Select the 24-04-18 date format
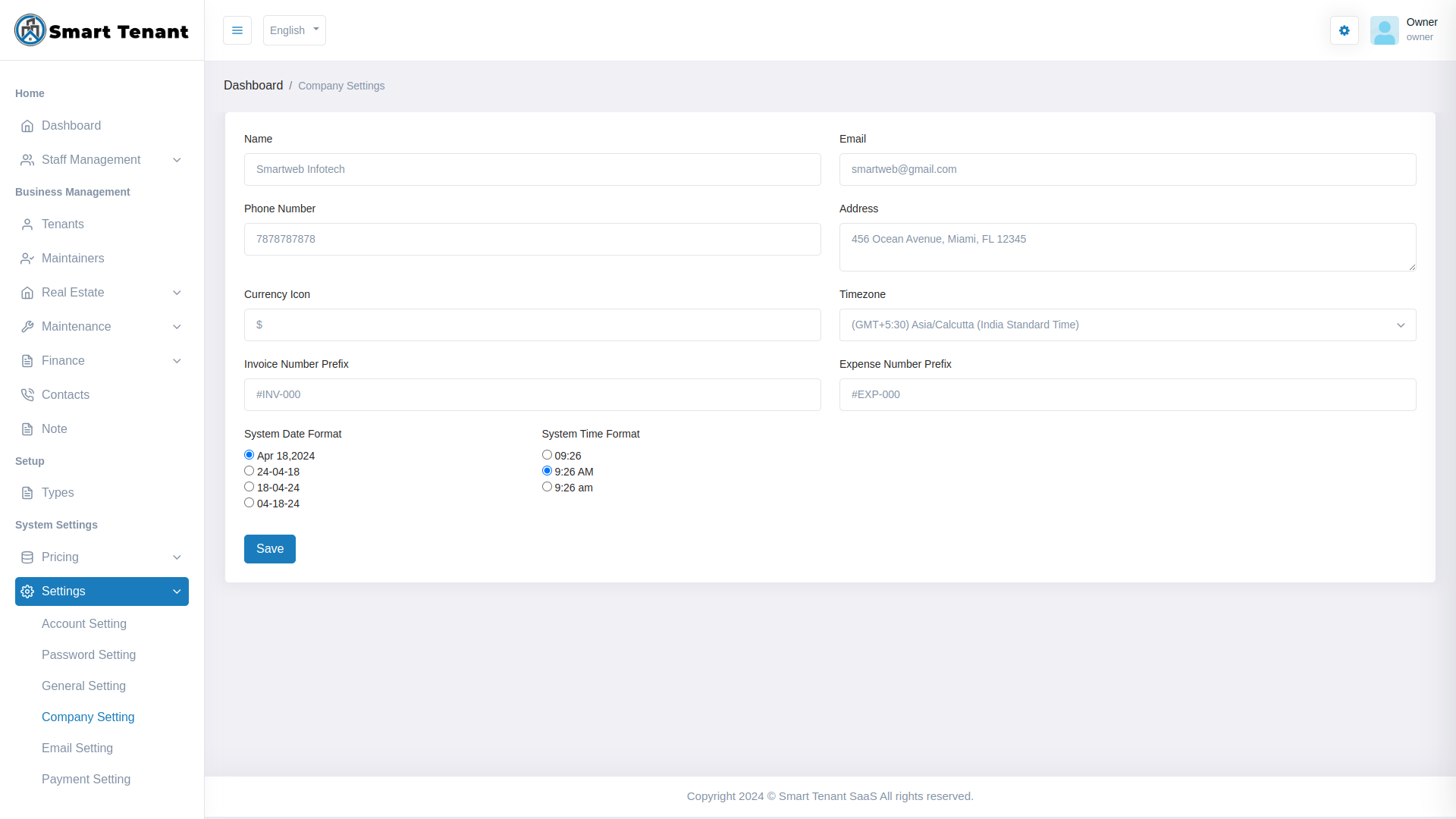 coord(249,470)
